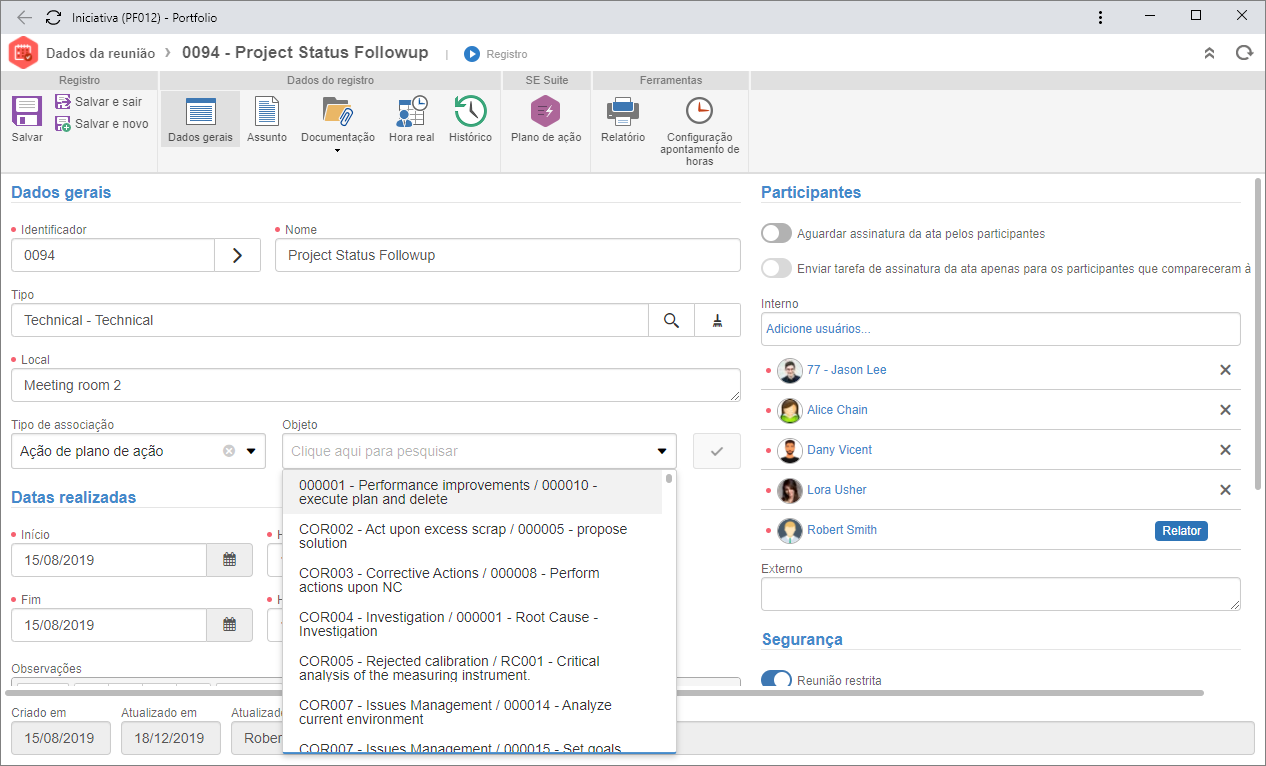
Task: Search Tipo with magnifier icon
Action: tap(672, 320)
